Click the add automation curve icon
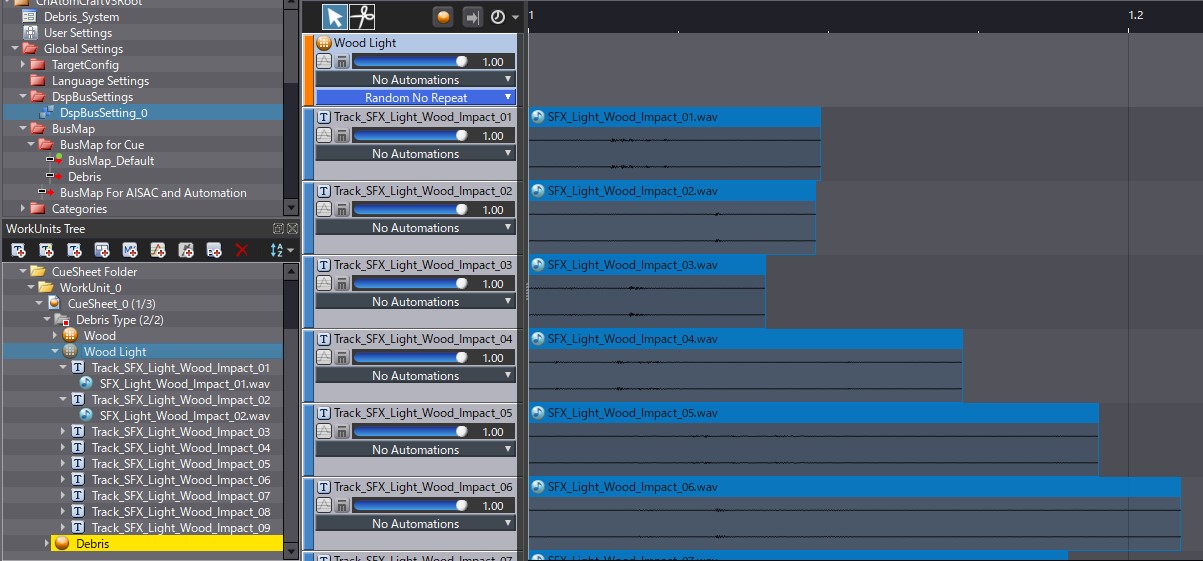Screen dimensions: 1203x561 click(158, 250)
